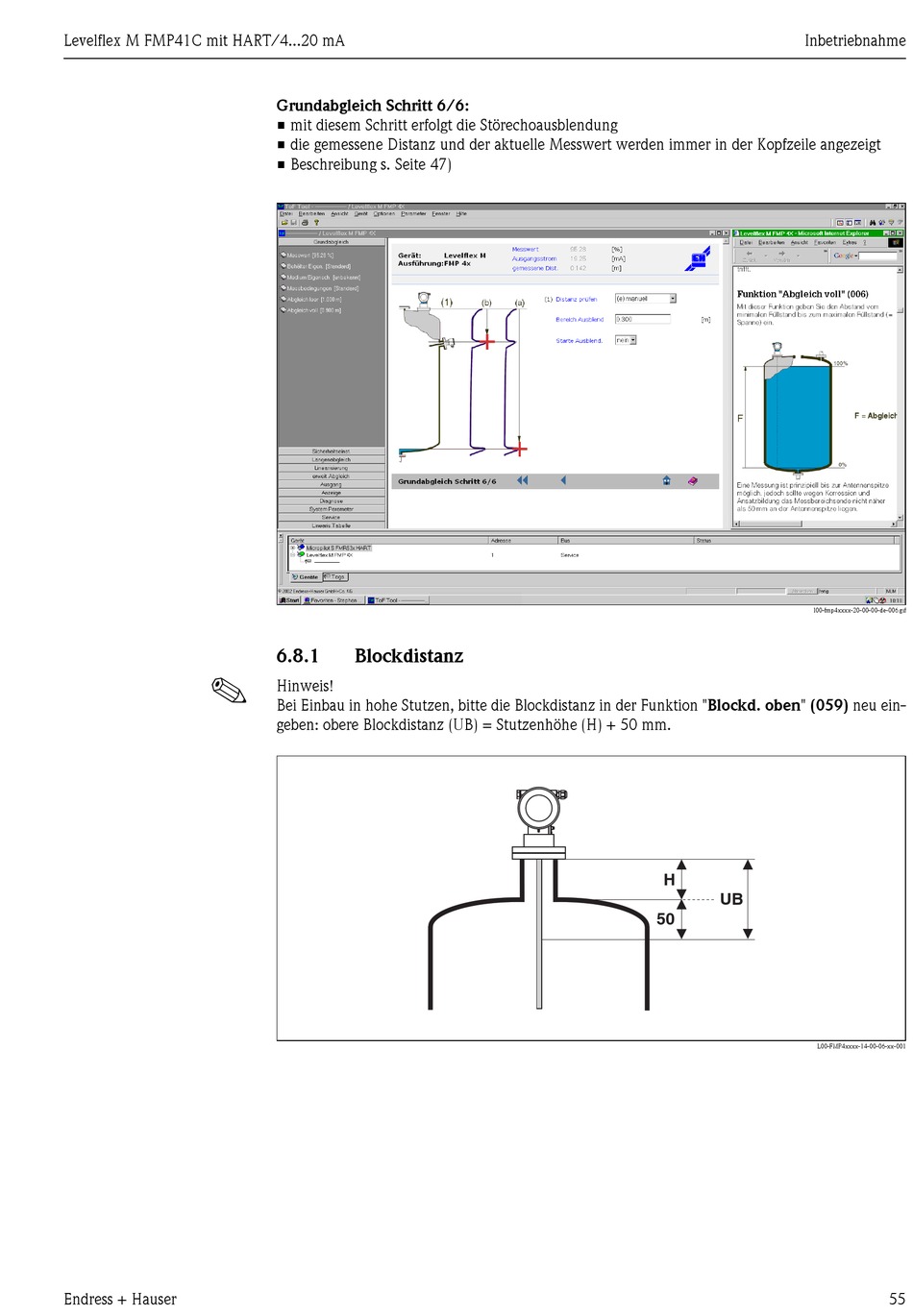Click the print toolbar icon

[x=304, y=222]
